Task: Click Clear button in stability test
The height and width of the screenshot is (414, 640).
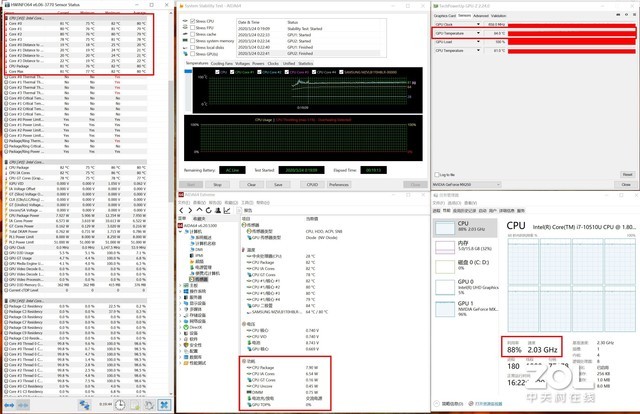Action: 251,185
